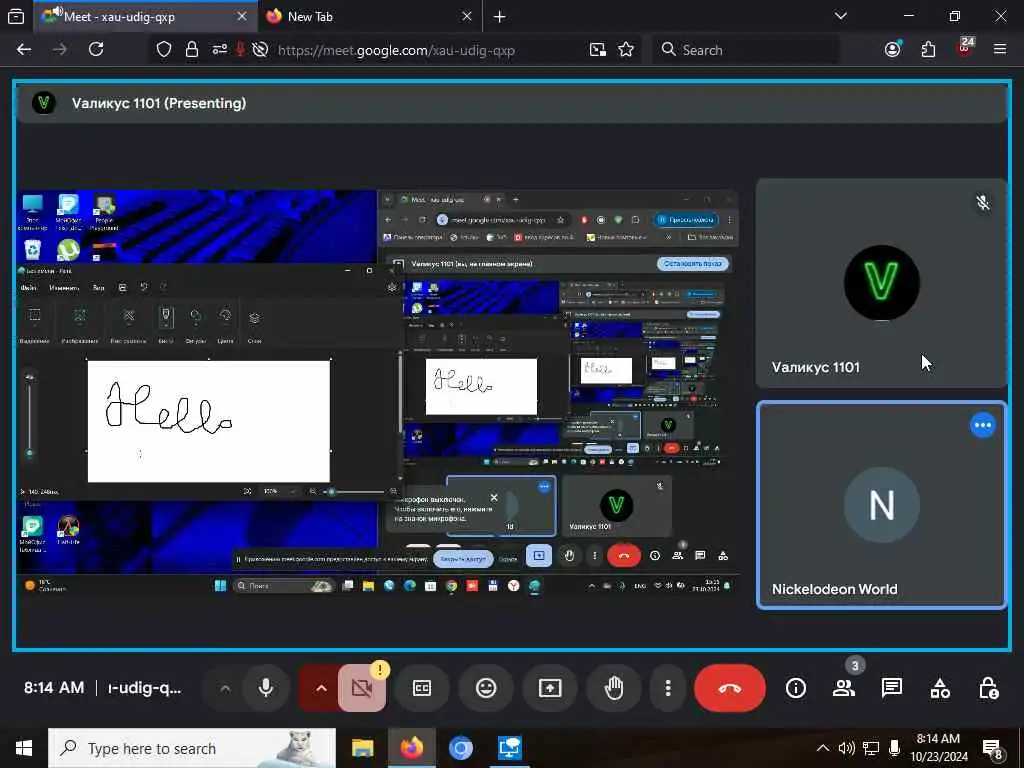Select the Nickelodeon World participant tile
Image resolution: width=1024 pixels, height=768 pixels.
881,505
